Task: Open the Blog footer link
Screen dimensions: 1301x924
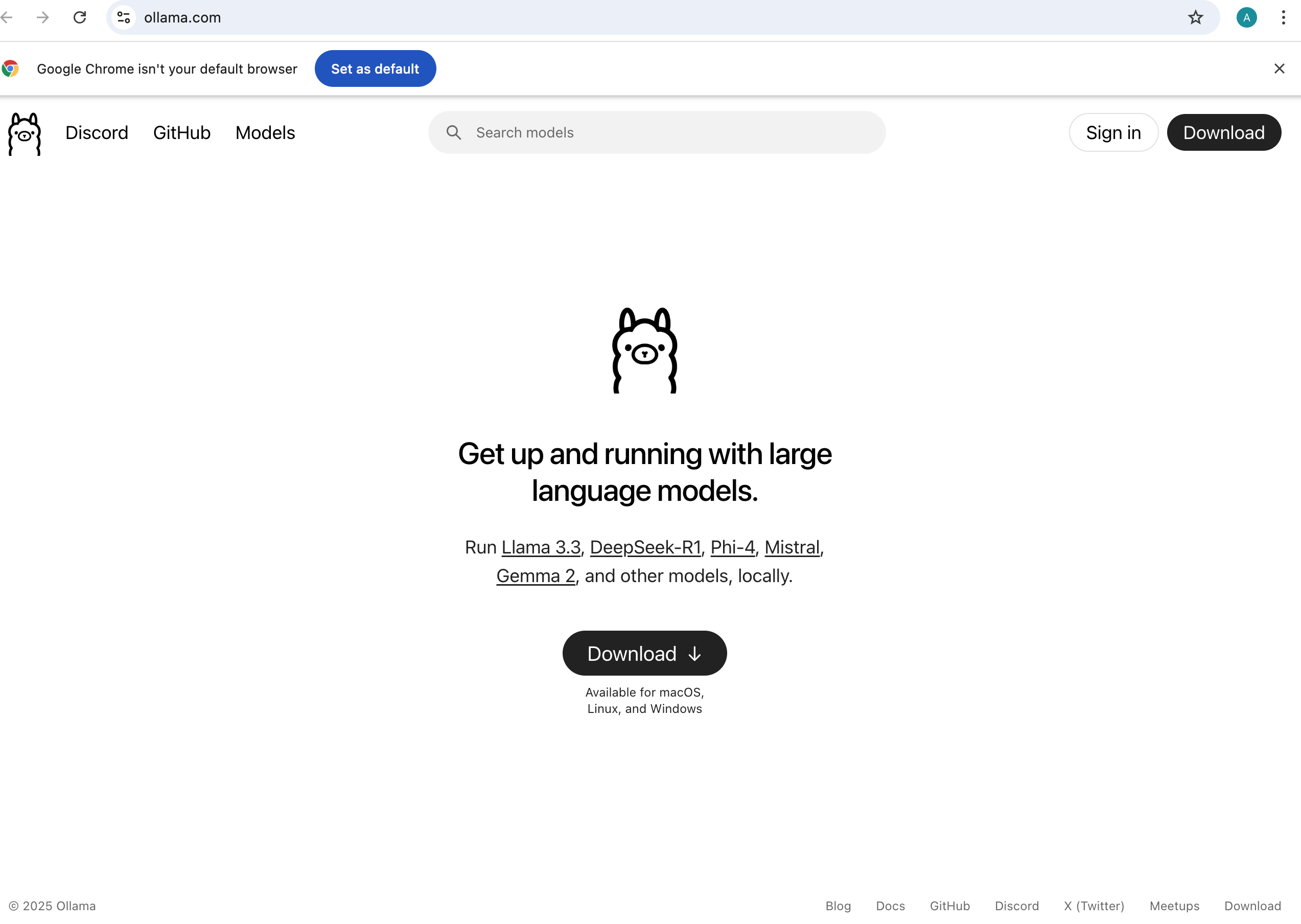Action: coord(838,906)
